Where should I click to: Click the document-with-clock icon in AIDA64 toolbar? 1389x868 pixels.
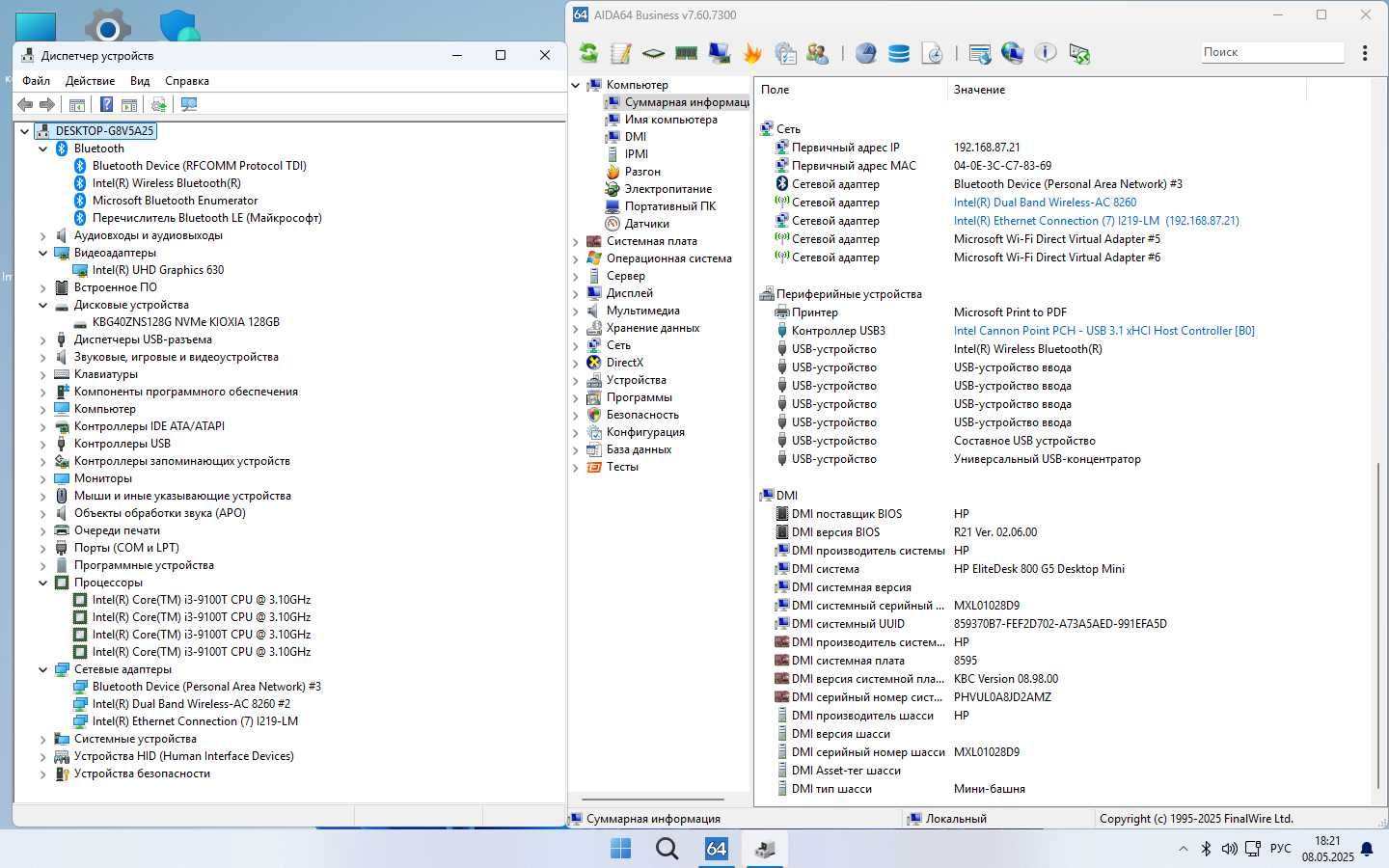[932, 53]
